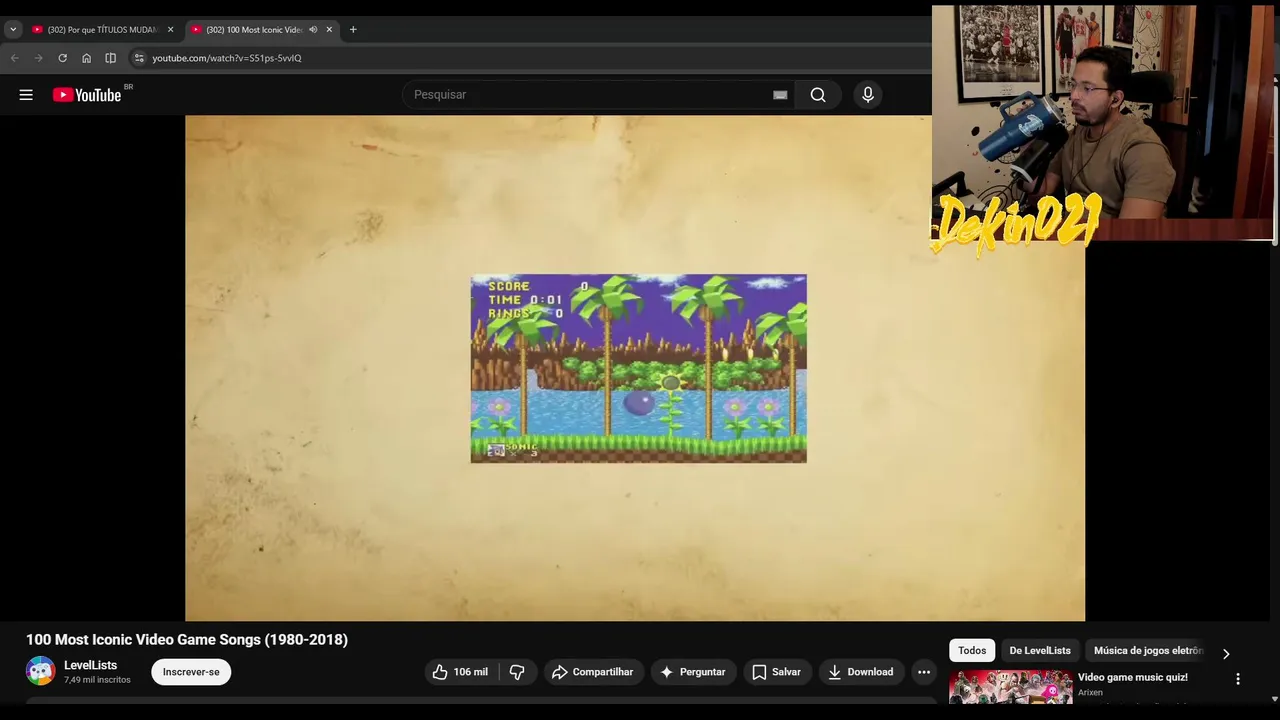This screenshot has width=1280, height=720.
Task: Mute the tab via speaker icon
Action: (x=313, y=30)
